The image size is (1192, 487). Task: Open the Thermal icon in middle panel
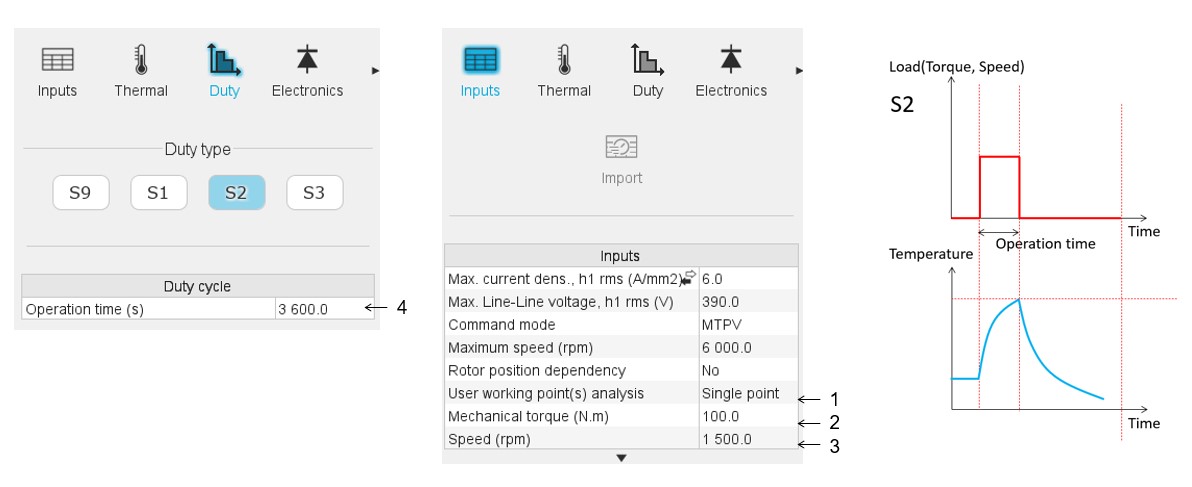(564, 60)
